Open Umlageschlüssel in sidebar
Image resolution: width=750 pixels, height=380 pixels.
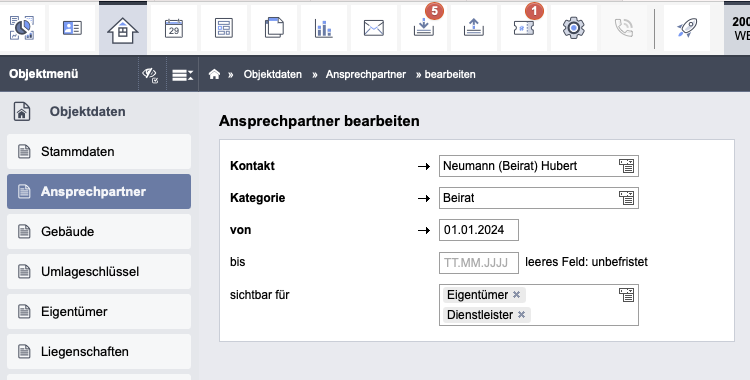pos(99,272)
